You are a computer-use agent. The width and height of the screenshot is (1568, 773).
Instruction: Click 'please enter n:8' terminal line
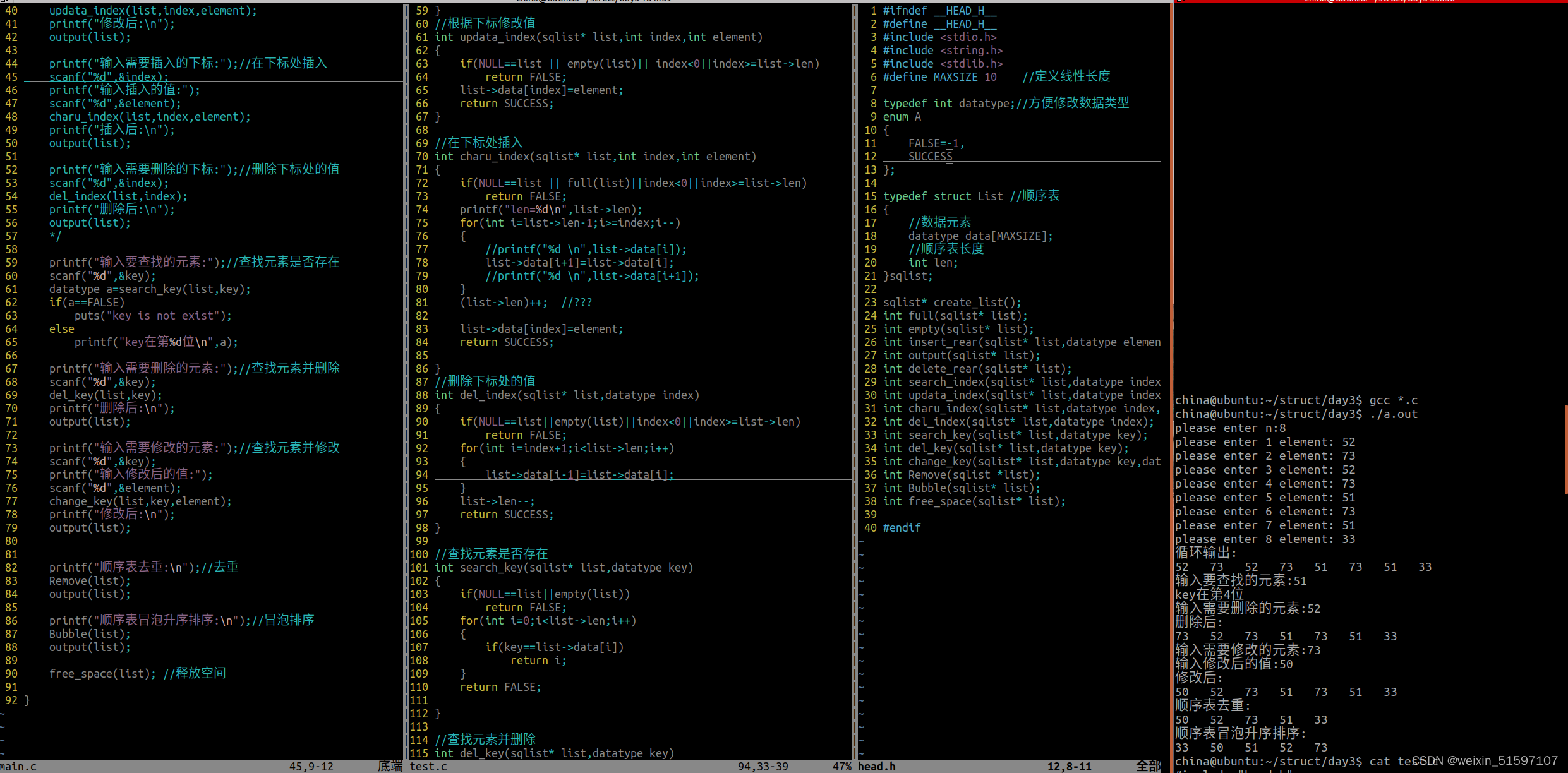[x=1231, y=428]
